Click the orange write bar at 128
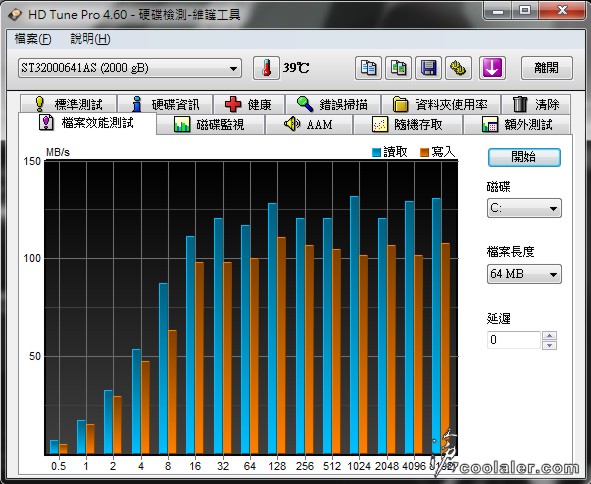The height and width of the screenshot is (484, 591). 281,345
